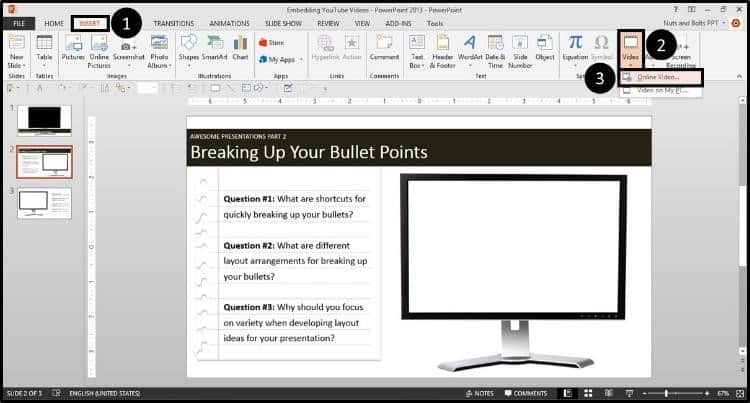
Task: Click the slide title Breaking Up Your Bullet Points
Action: (x=309, y=152)
